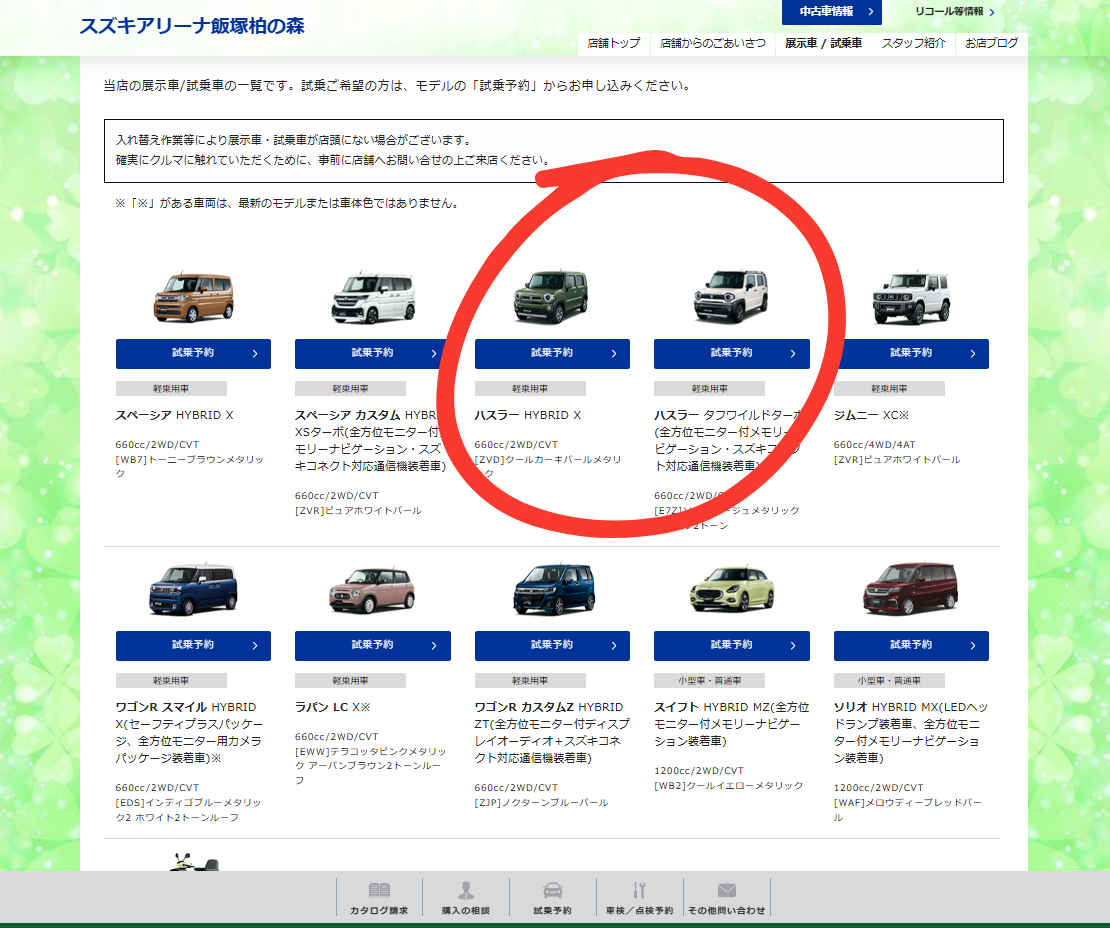The width and height of the screenshot is (1110, 928).
Task: Book test drive for スペーシア カスタム
Action: [372, 353]
